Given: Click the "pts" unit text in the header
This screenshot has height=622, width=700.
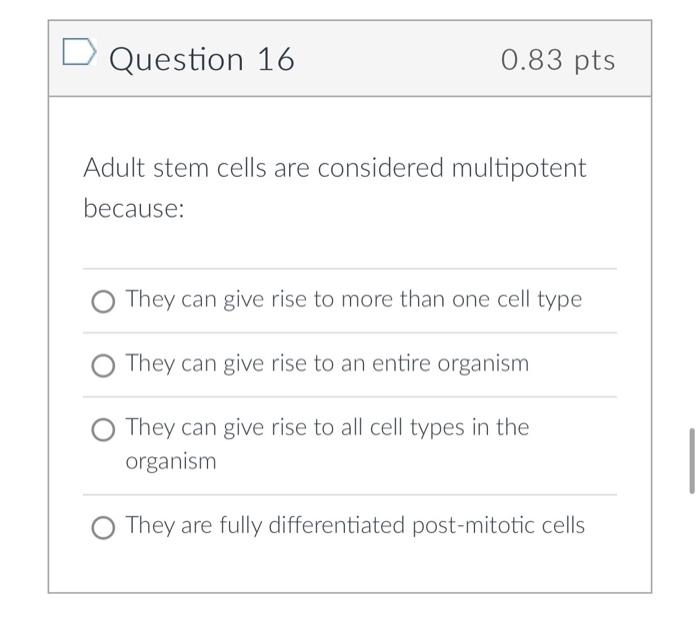Looking at the screenshot, I should pyautogui.click(x=595, y=61).
